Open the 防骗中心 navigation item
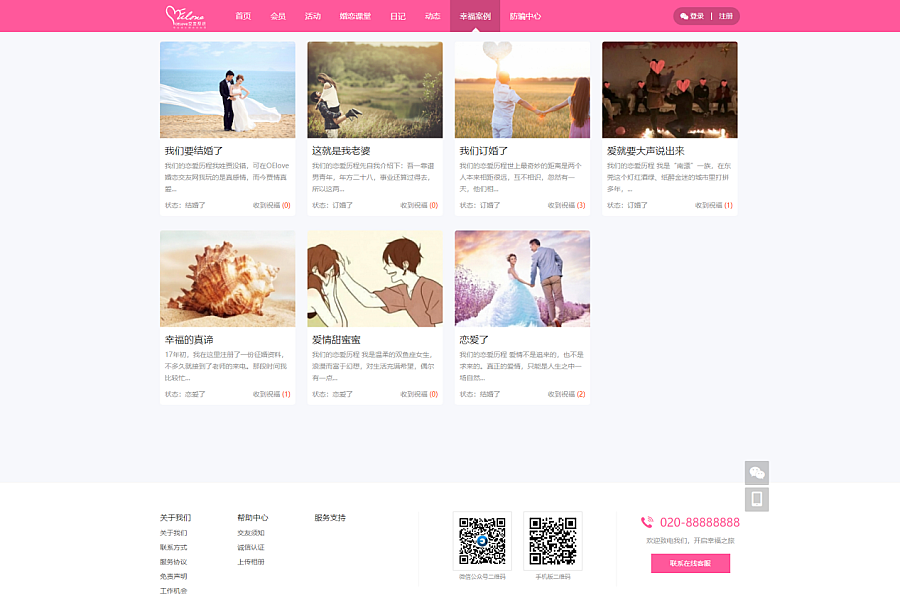The image size is (900, 600). tap(525, 16)
